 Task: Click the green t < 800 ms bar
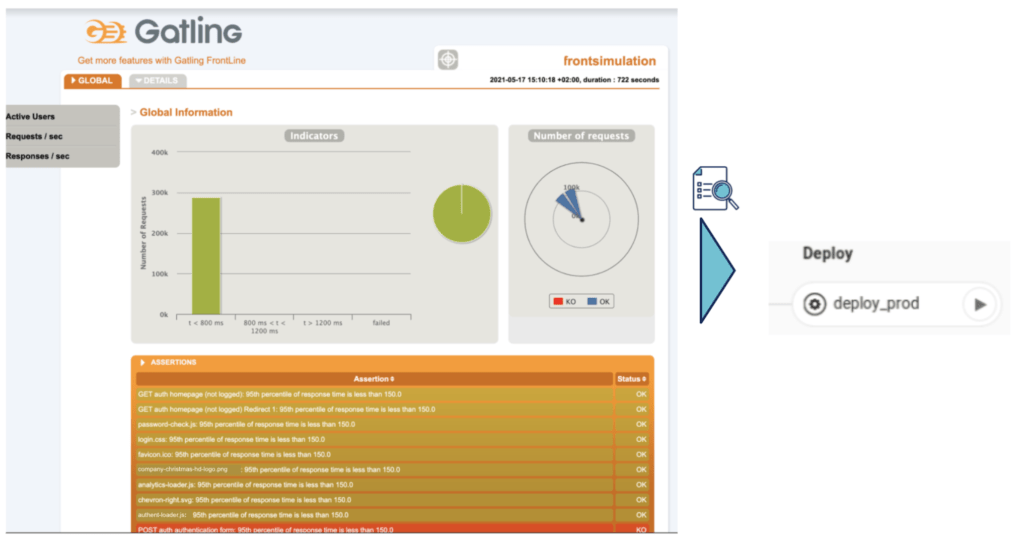(x=206, y=256)
